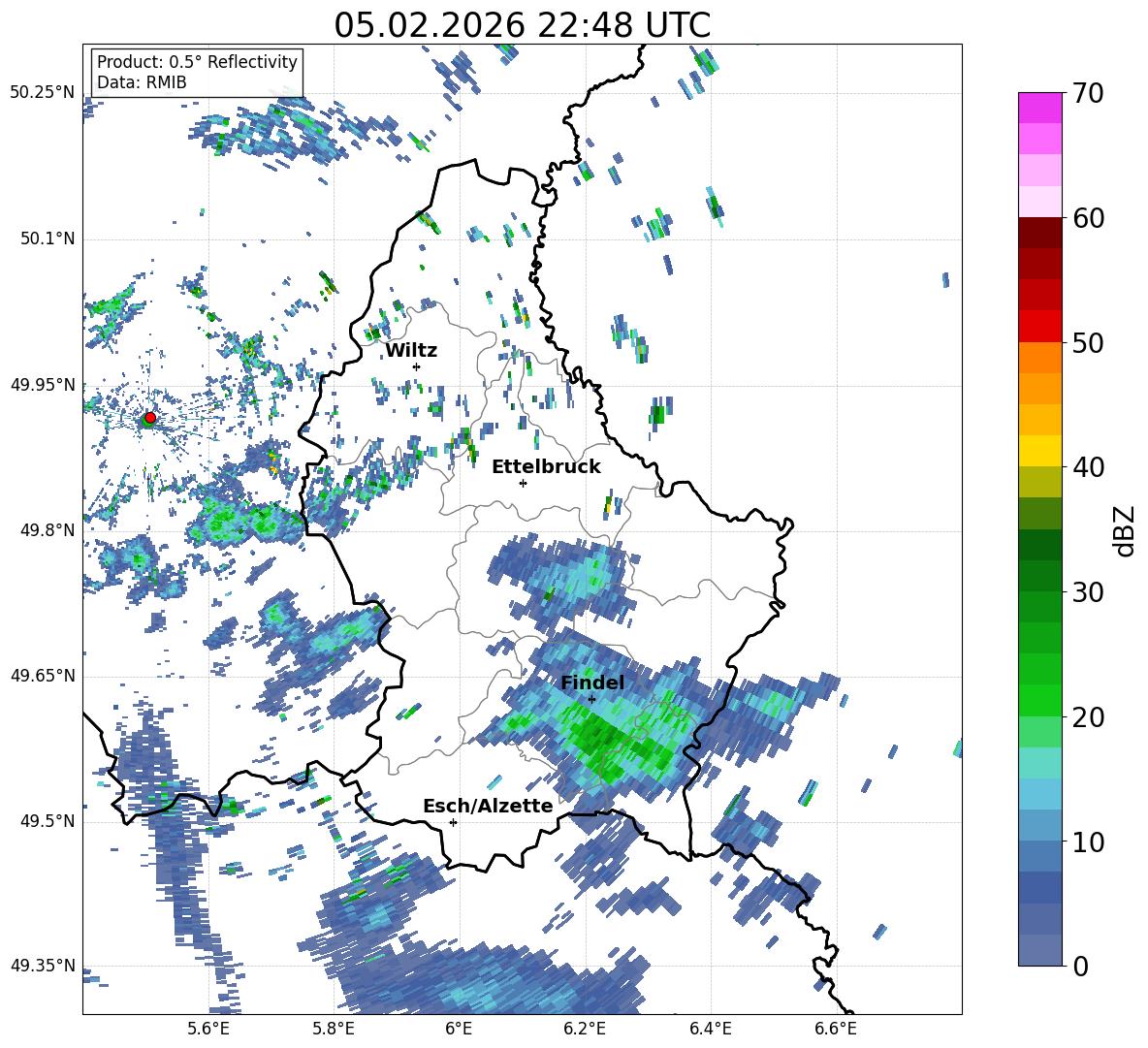Screen dimensions: 1148x1048
Task: Click the 5.8°E longitude label
Action: pyautogui.click(x=334, y=1029)
